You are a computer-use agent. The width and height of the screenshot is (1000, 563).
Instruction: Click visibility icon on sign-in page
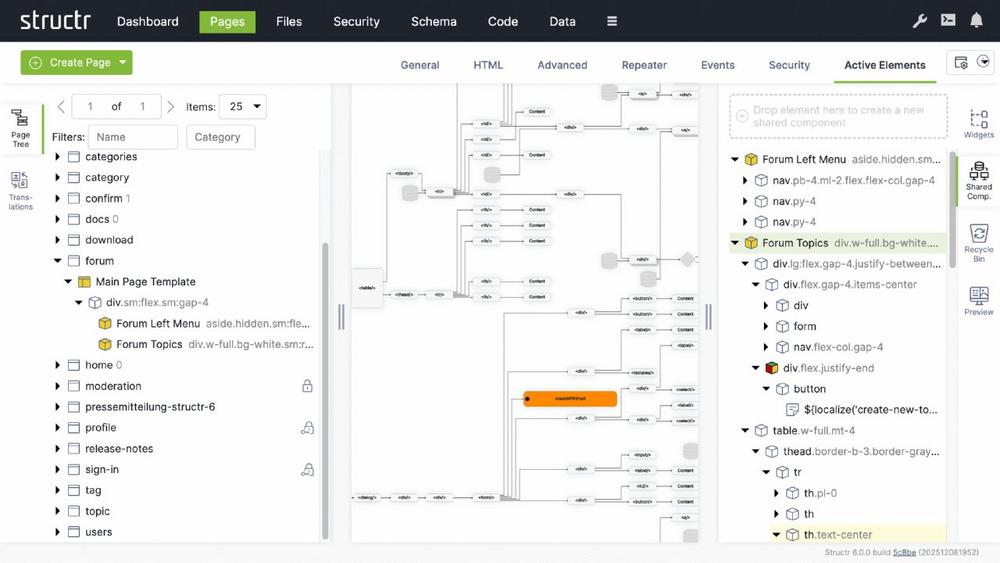click(308, 470)
